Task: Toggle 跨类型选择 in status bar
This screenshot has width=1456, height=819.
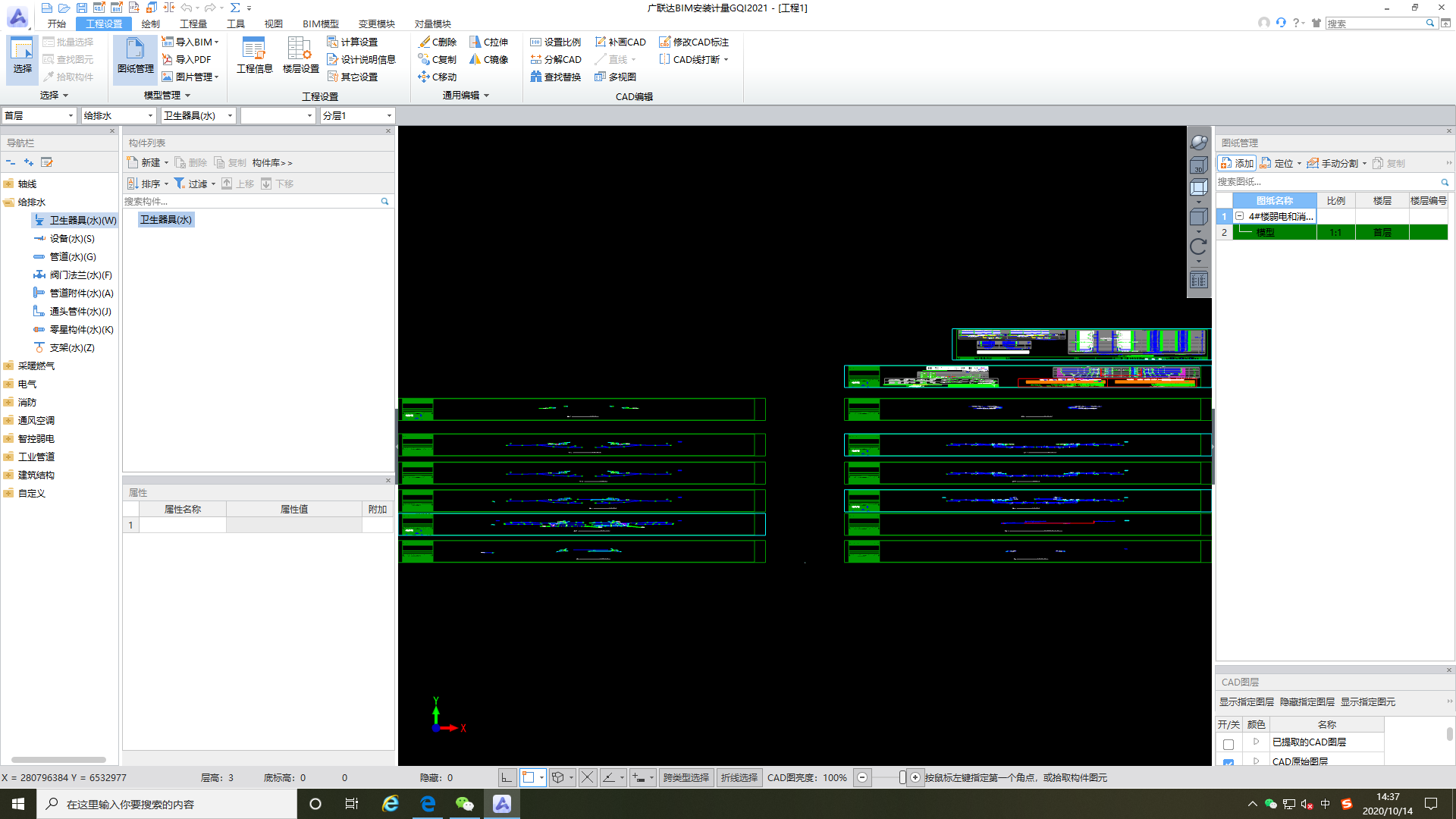Action: [686, 777]
